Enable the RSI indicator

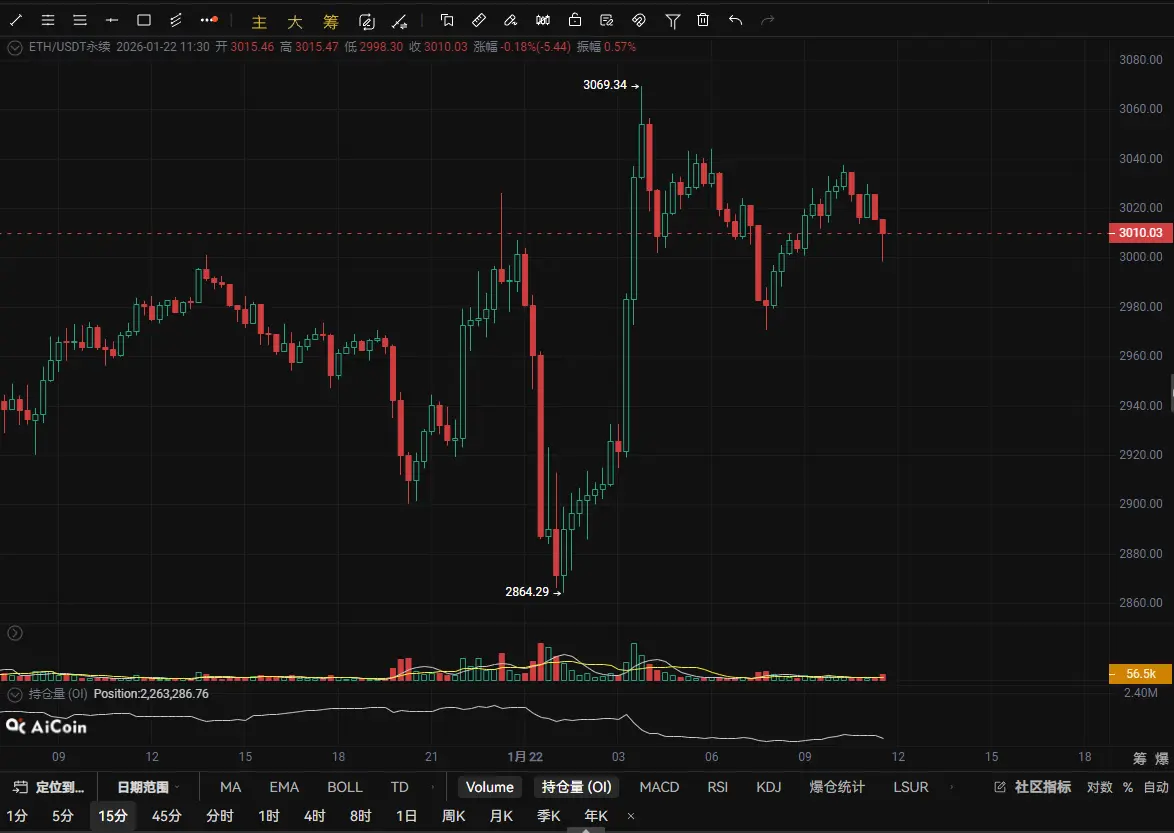pos(717,787)
